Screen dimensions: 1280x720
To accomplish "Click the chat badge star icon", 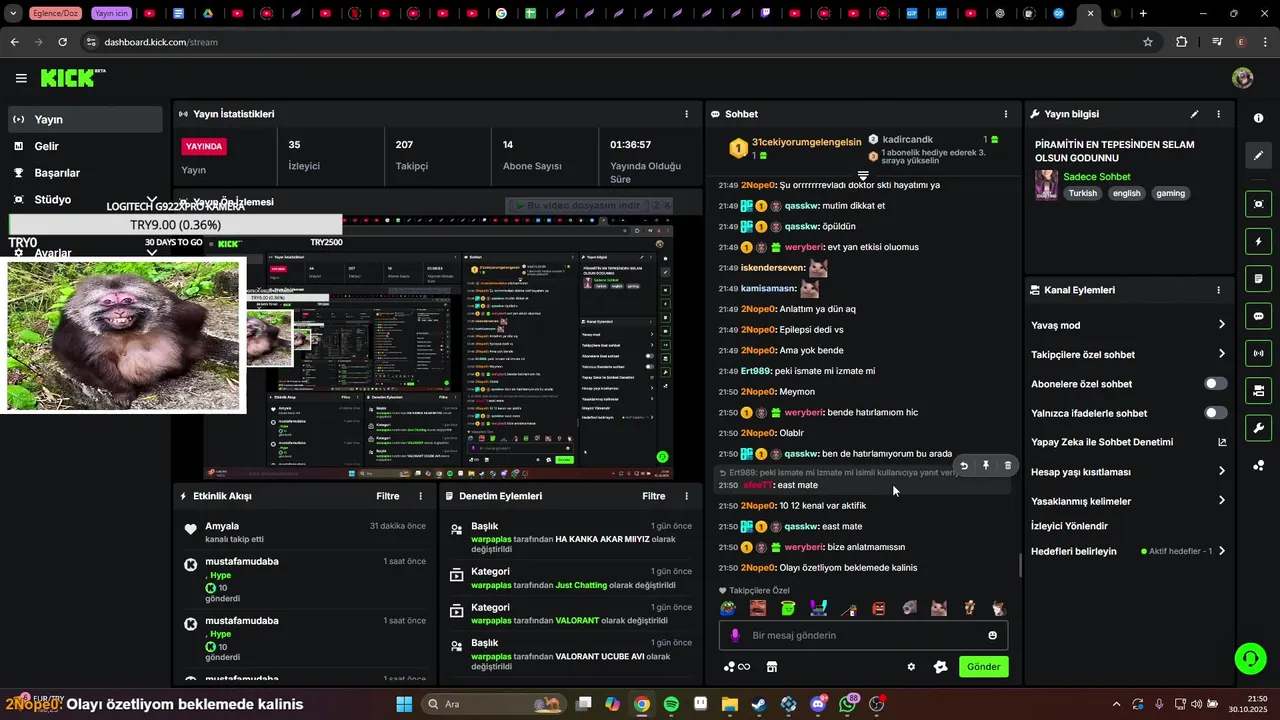I will click(940, 667).
